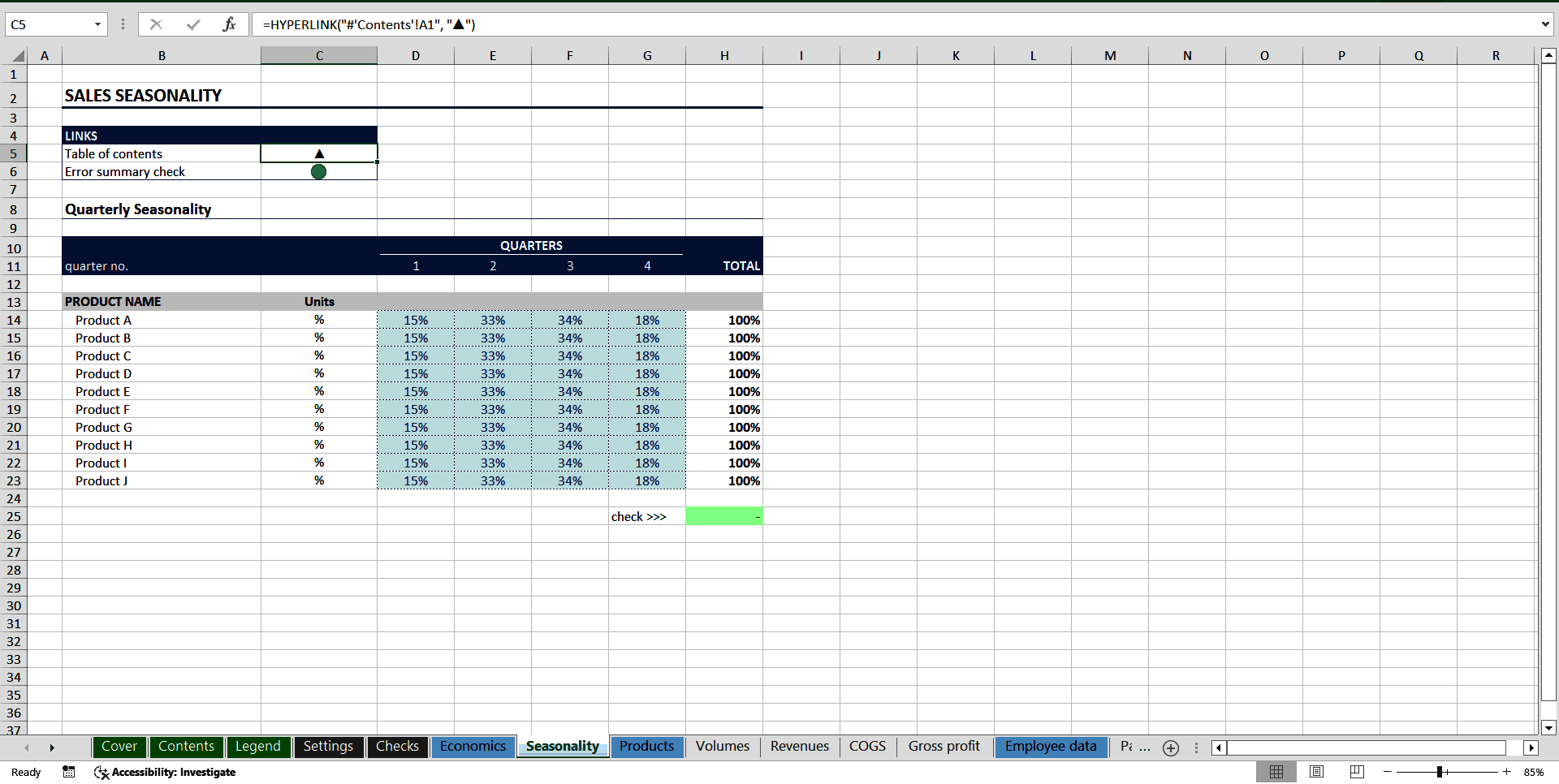The height and width of the screenshot is (784, 1559).
Task: Click the vertical scrollbar up arrow
Action: (x=1548, y=56)
